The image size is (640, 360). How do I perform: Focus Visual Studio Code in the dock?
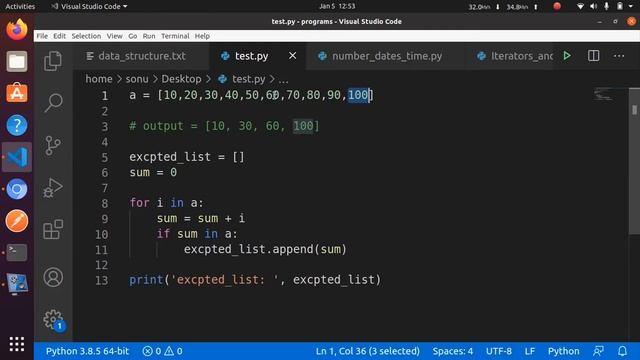(x=17, y=157)
